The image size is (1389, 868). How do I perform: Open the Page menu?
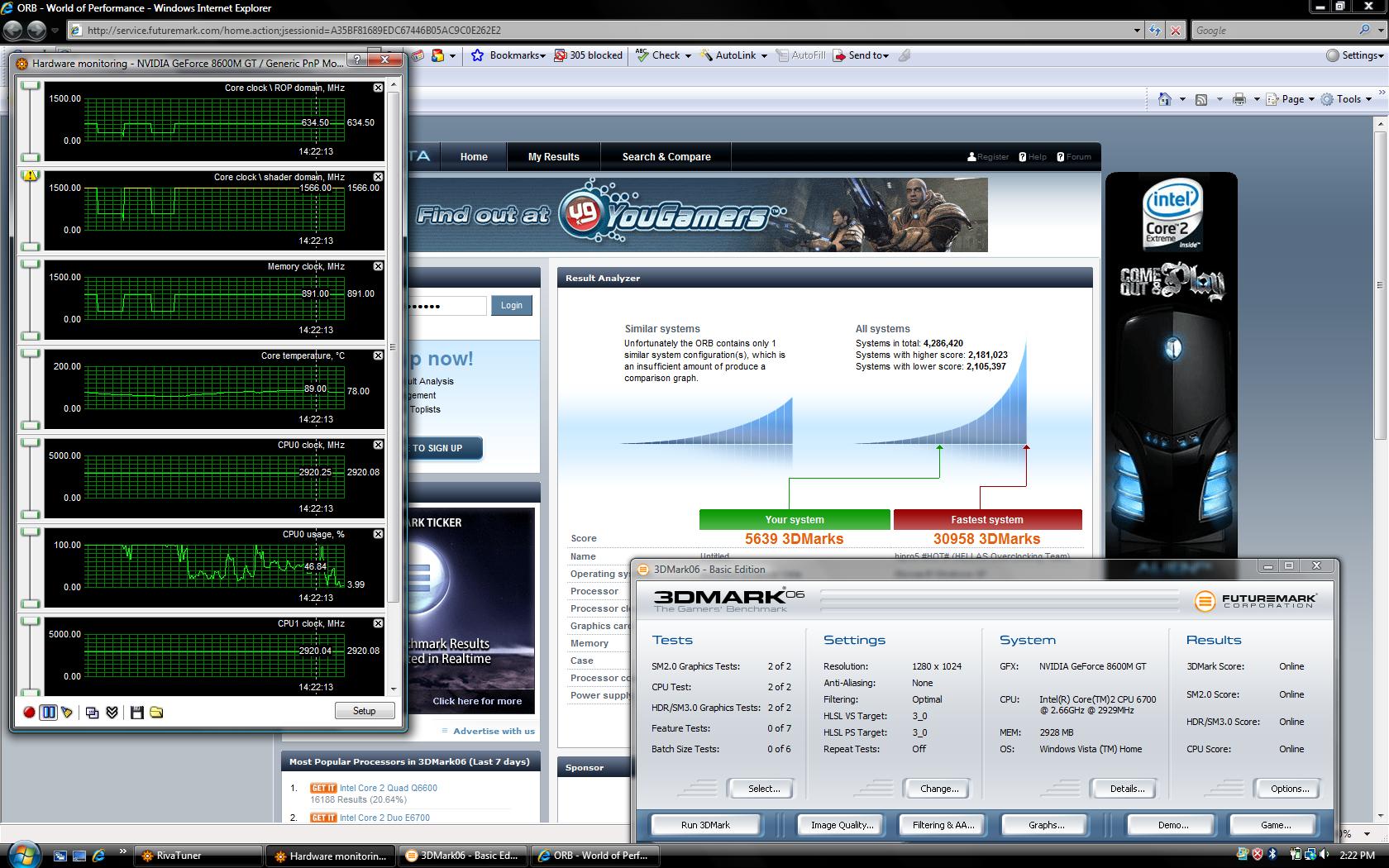pos(1290,99)
